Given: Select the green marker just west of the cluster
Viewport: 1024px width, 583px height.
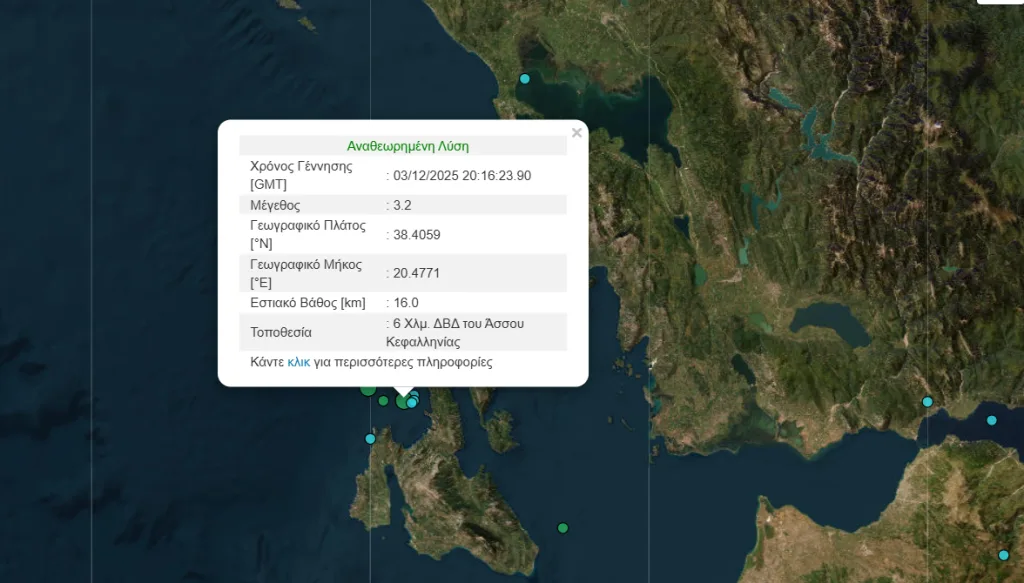Looking at the screenshot, I should tap(383, 401).
